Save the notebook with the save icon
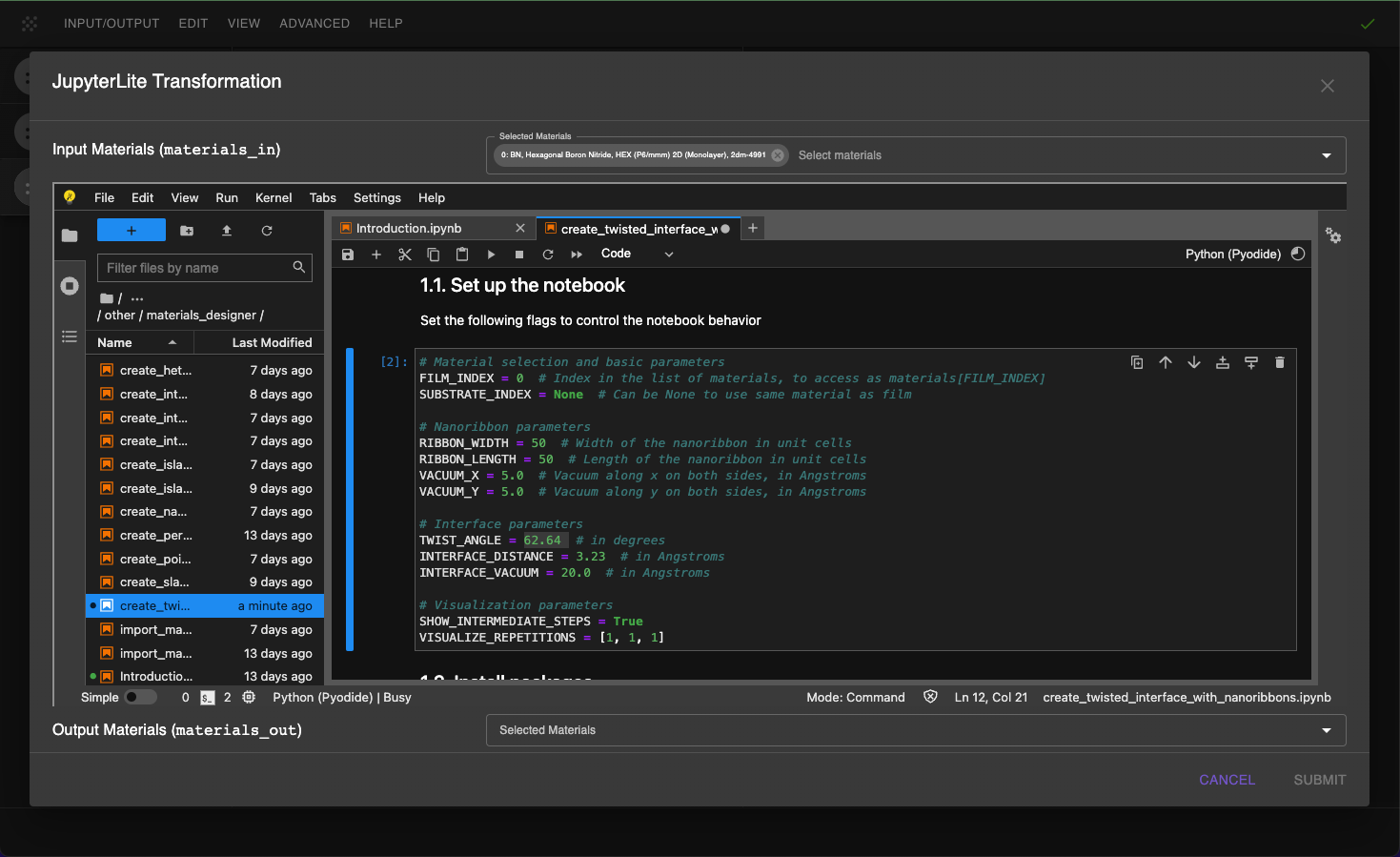The image size is (1400, 857). pos(348,255)
